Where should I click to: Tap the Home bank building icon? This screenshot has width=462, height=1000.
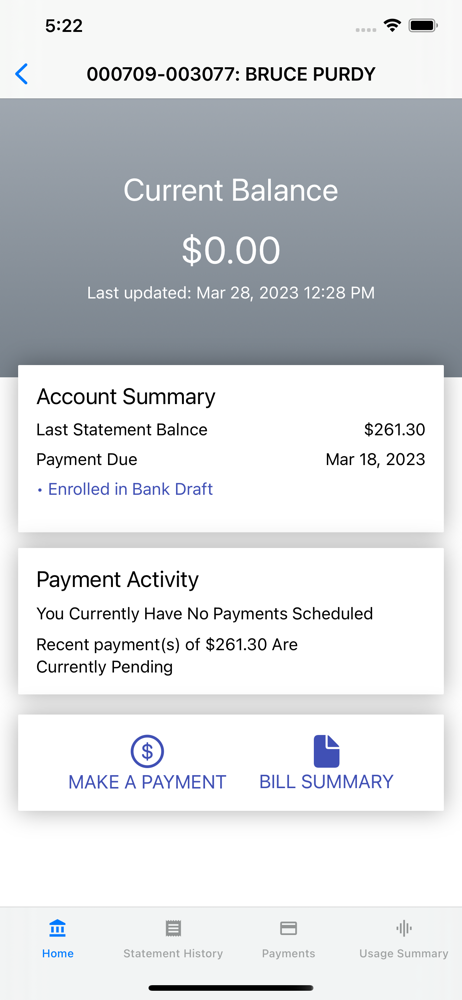pos(57,928)
